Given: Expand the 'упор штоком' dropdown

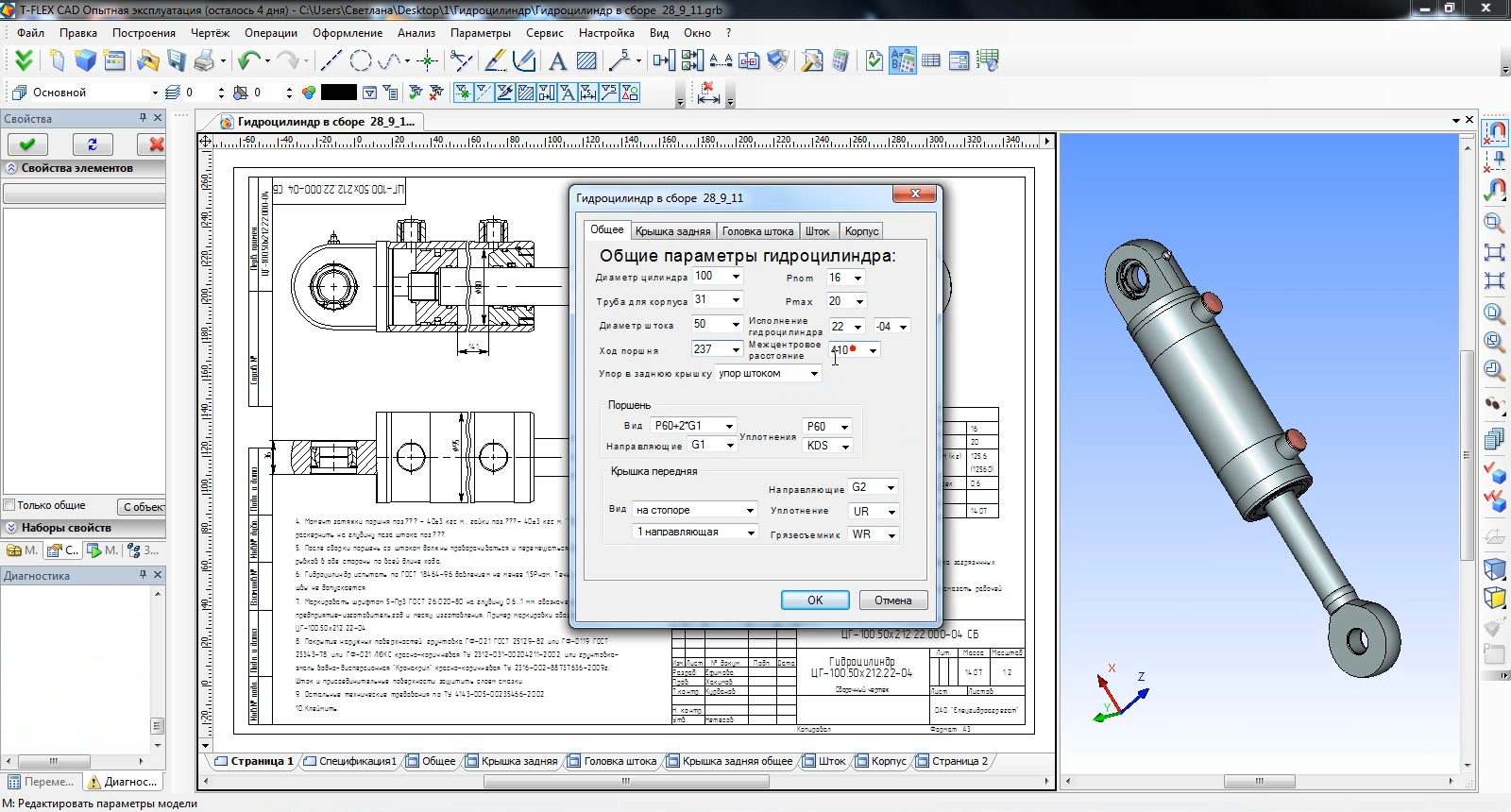Looking at the screenshot, I should (814, 373).
